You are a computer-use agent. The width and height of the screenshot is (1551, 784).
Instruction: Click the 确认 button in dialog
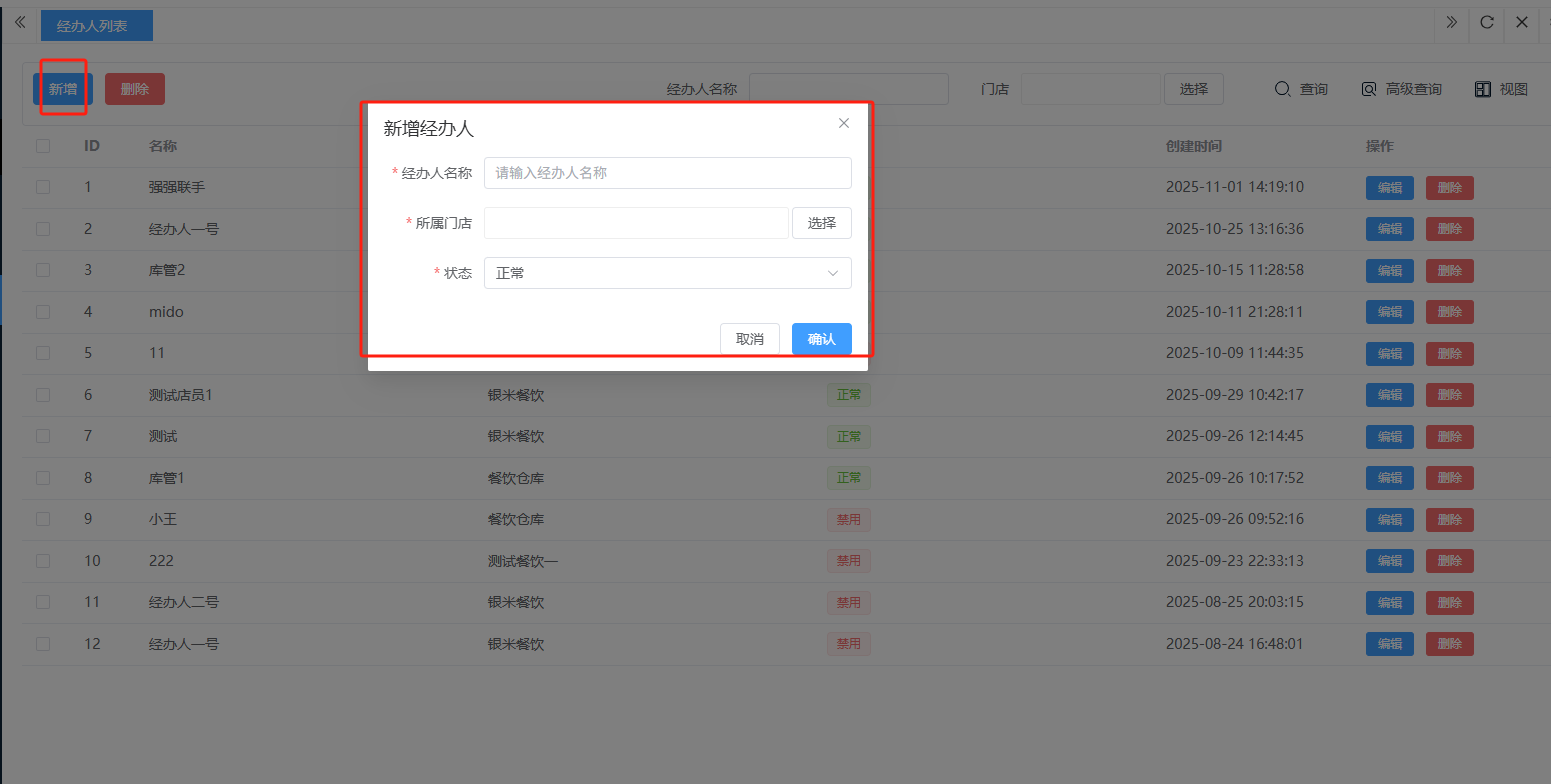[821, 339]
